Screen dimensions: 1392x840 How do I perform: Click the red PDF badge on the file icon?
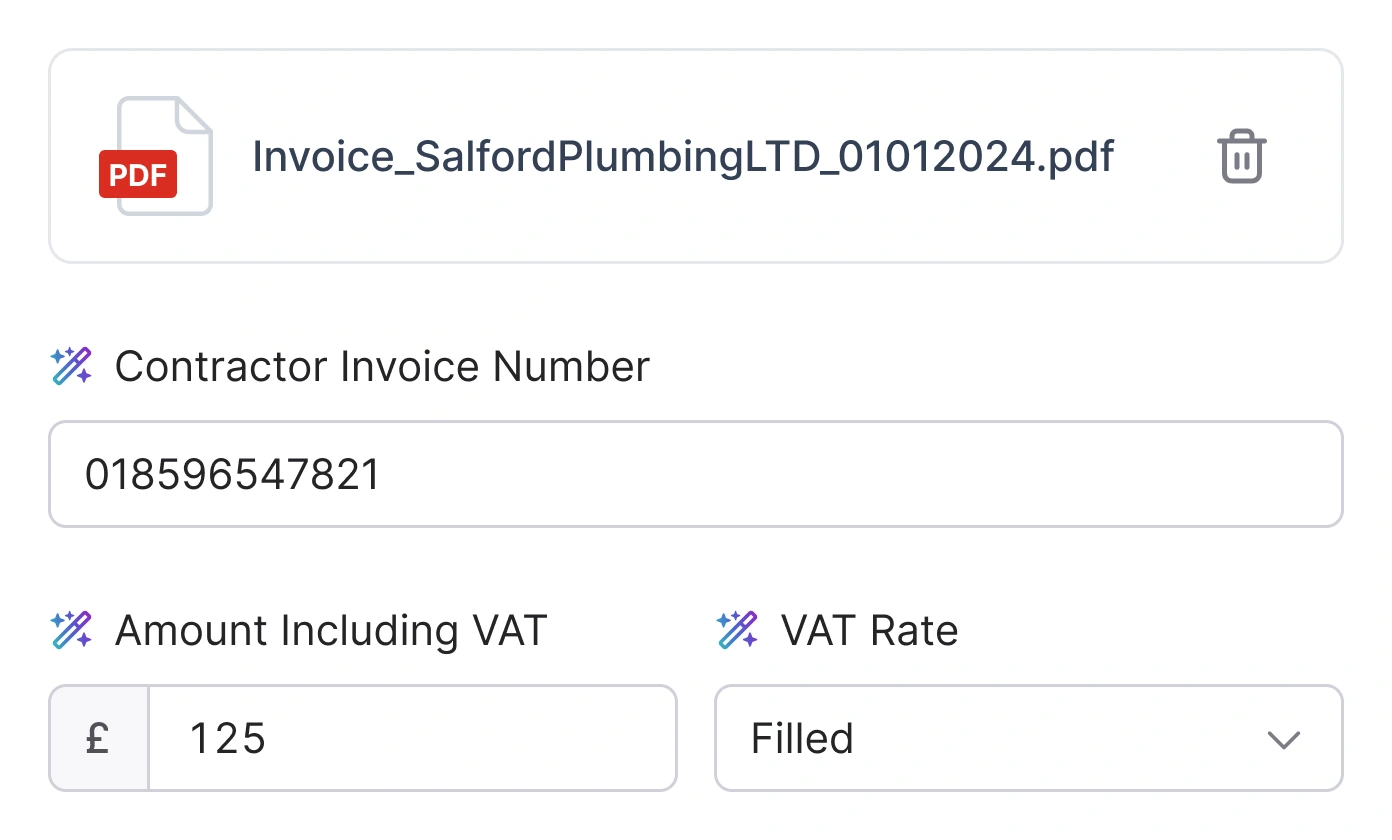point(138,174)
